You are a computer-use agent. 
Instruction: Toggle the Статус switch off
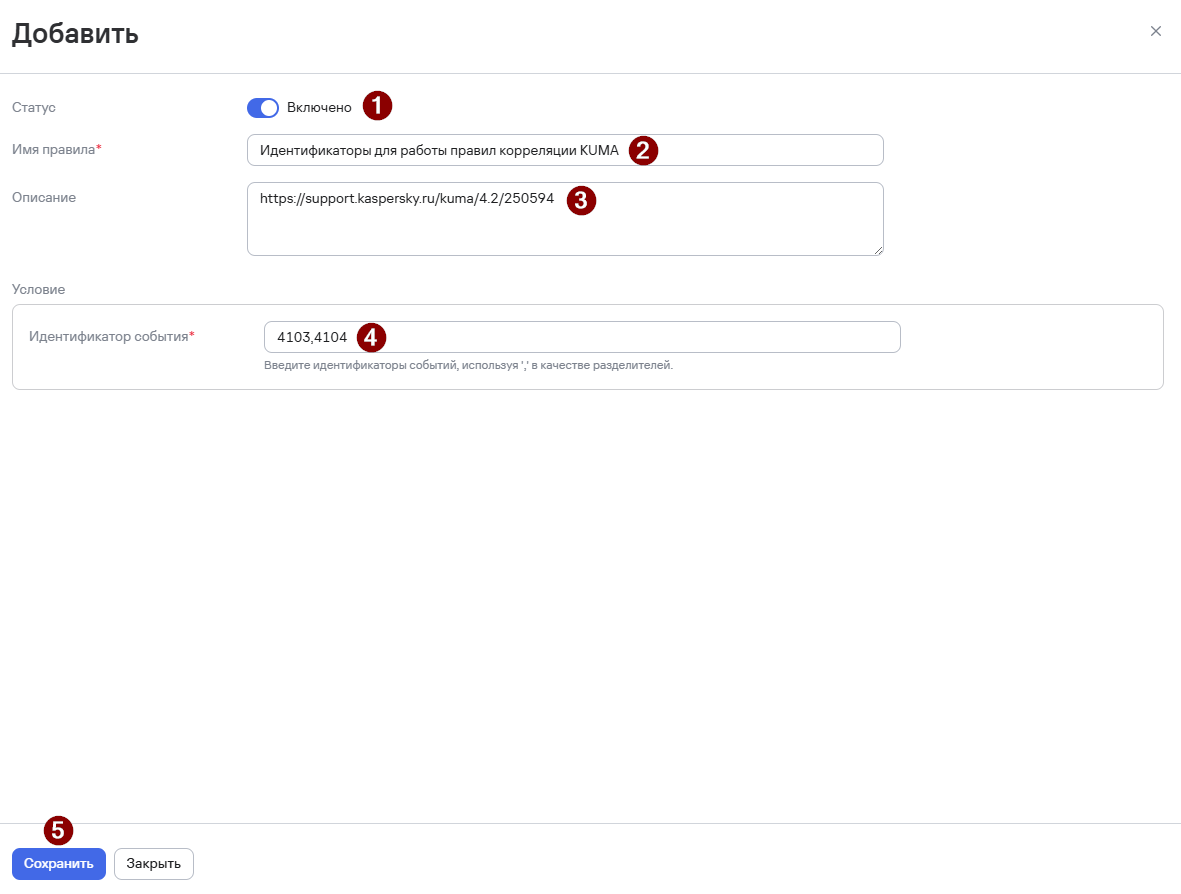click(x=263, y=108)
